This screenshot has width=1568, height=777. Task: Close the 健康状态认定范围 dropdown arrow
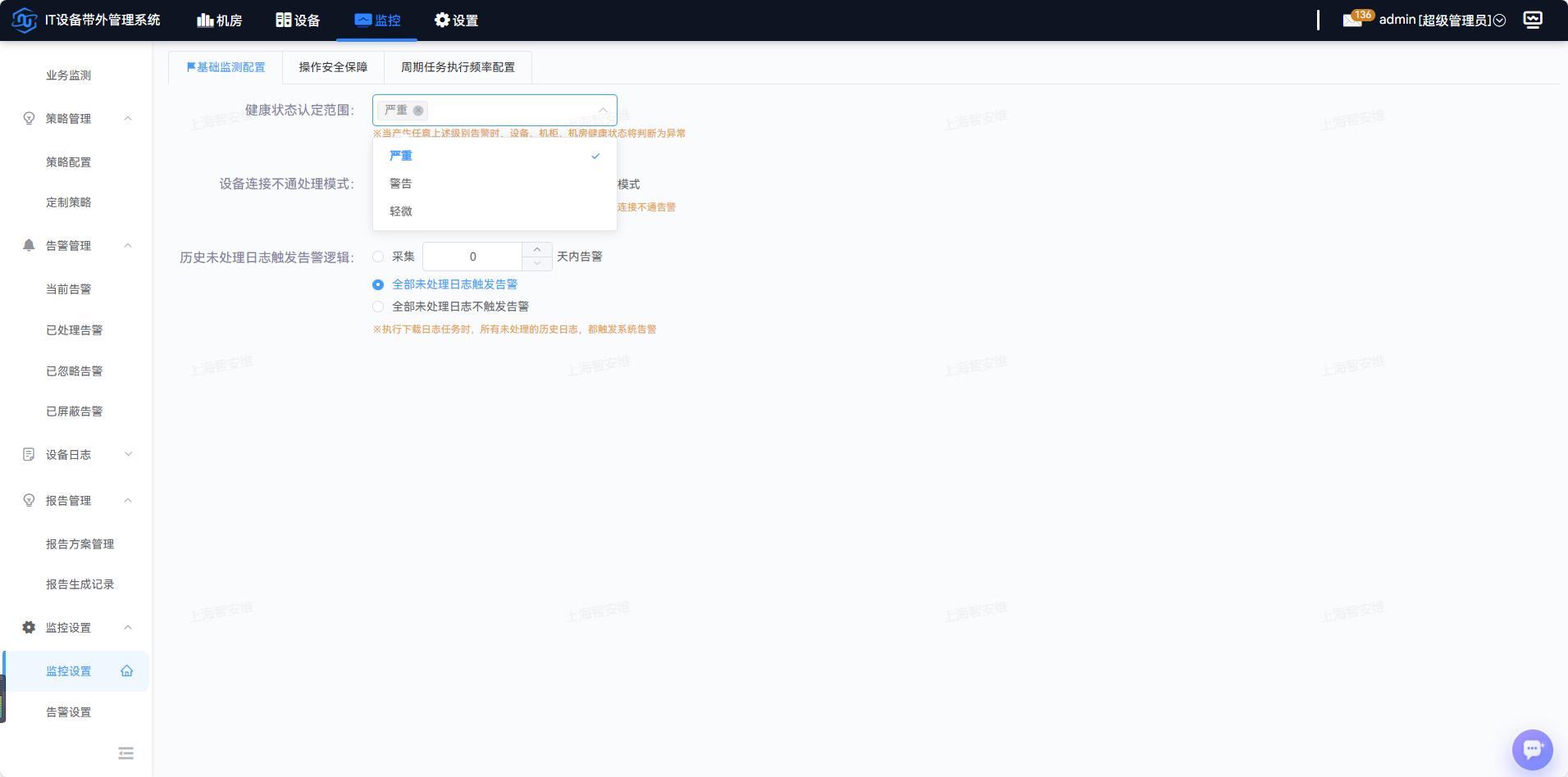pyautogui.click(x=603, y=110)
